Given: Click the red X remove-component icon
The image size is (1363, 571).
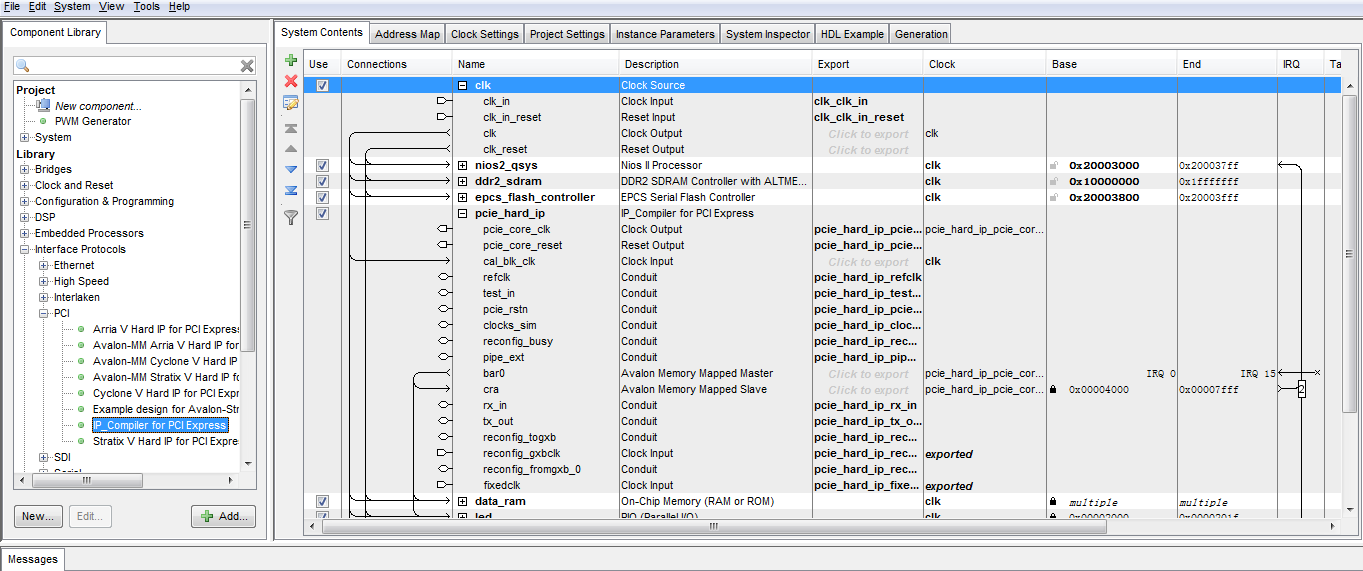Looking at the screenshot, I should (x=291, y=81).
